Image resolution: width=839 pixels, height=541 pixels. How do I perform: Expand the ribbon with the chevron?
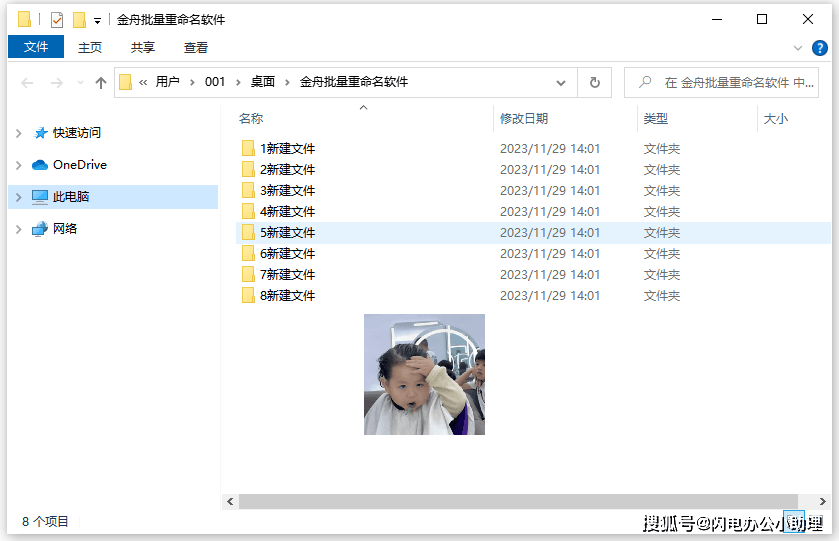coord(797,48)
